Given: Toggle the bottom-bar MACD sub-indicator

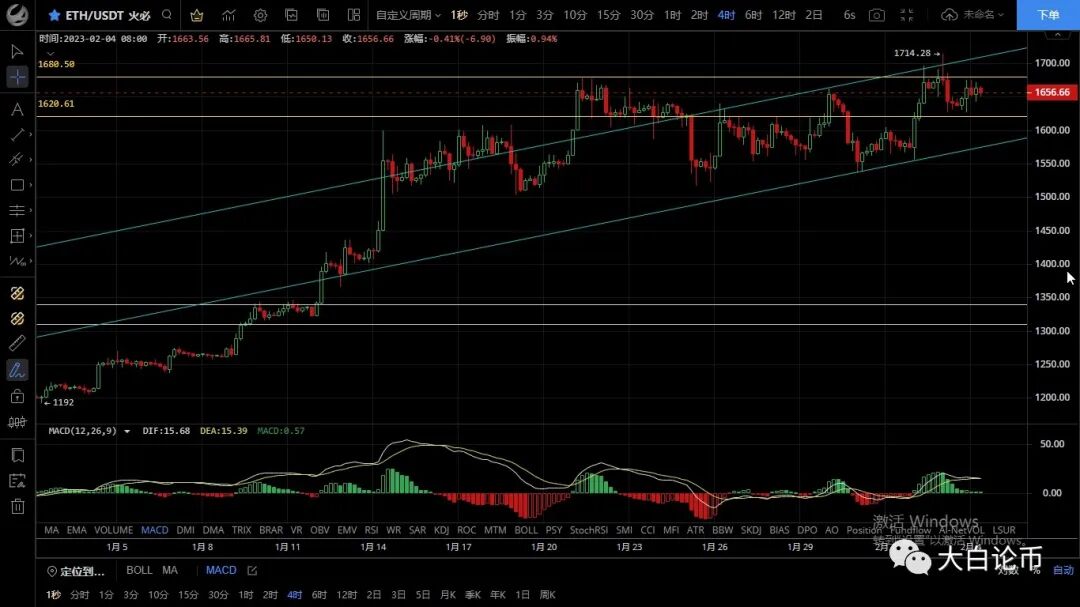Looking at the screenshot, I should 221,570.
